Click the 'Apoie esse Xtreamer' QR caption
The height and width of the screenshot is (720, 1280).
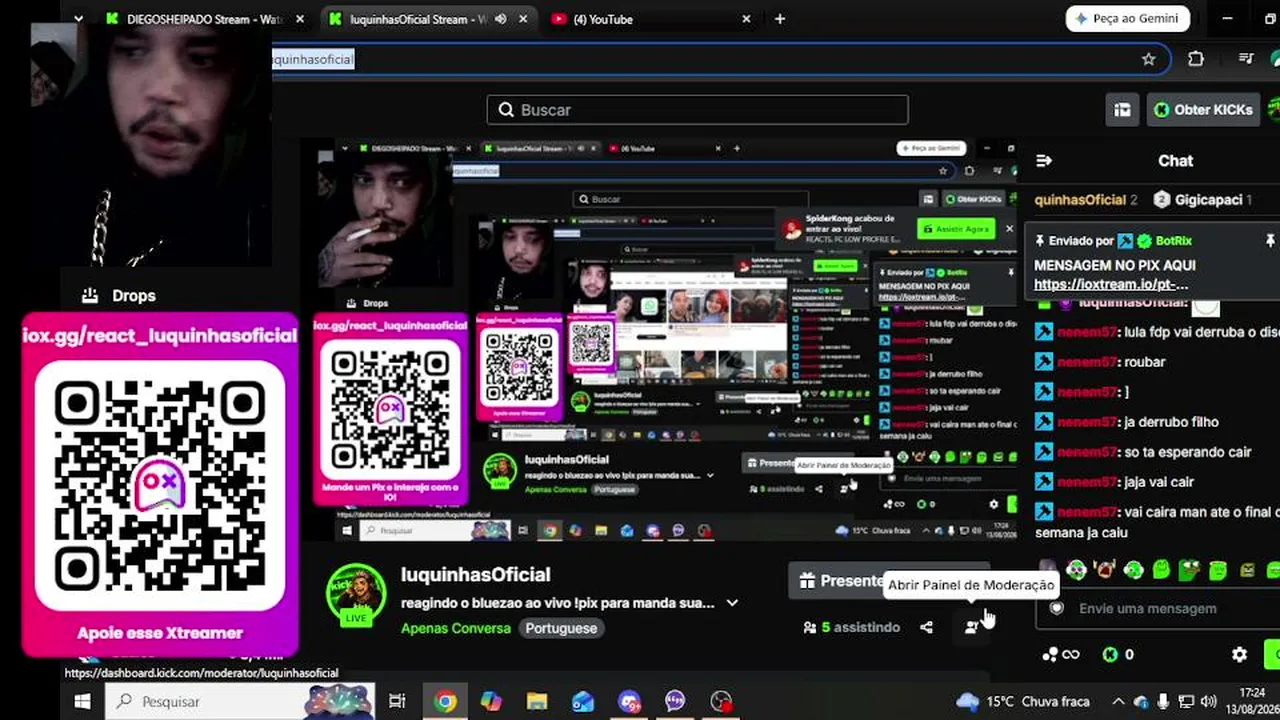click(160, 633)
